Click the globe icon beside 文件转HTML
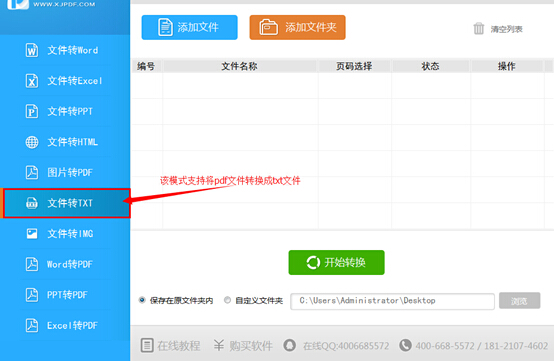 click(32, 142)
